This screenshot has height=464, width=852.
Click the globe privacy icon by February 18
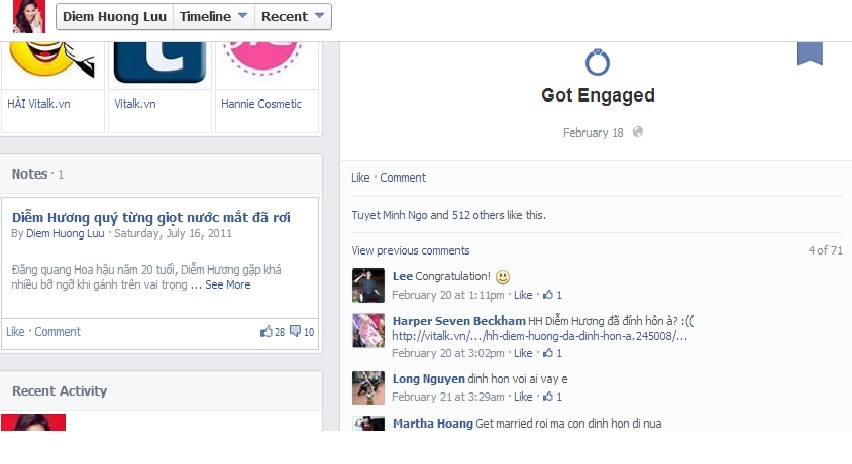638,132
